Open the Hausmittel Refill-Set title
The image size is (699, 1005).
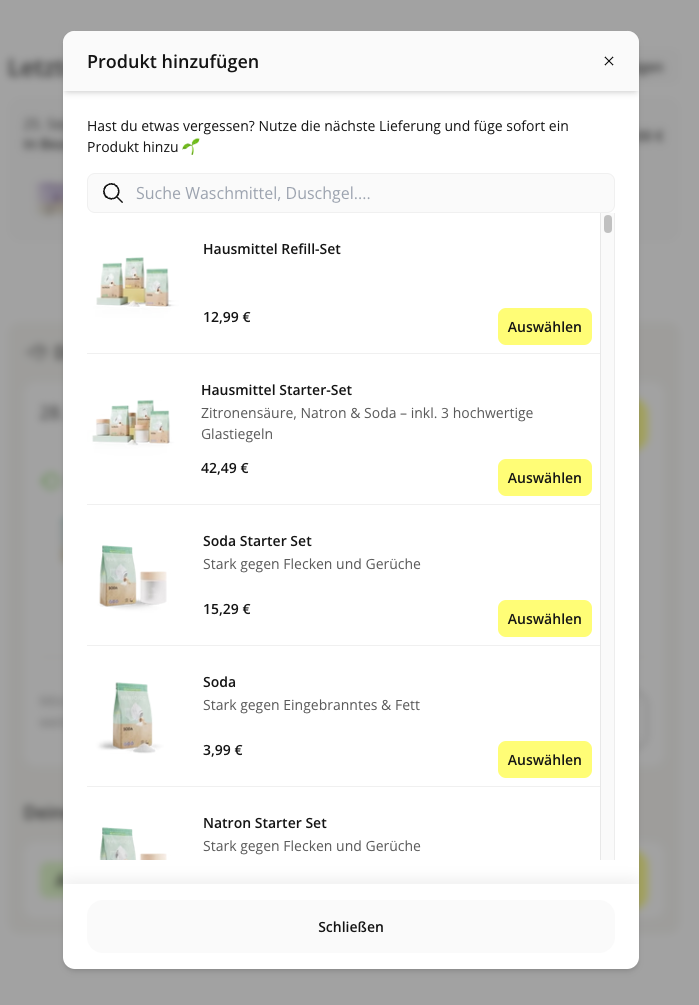pos(272,249)
